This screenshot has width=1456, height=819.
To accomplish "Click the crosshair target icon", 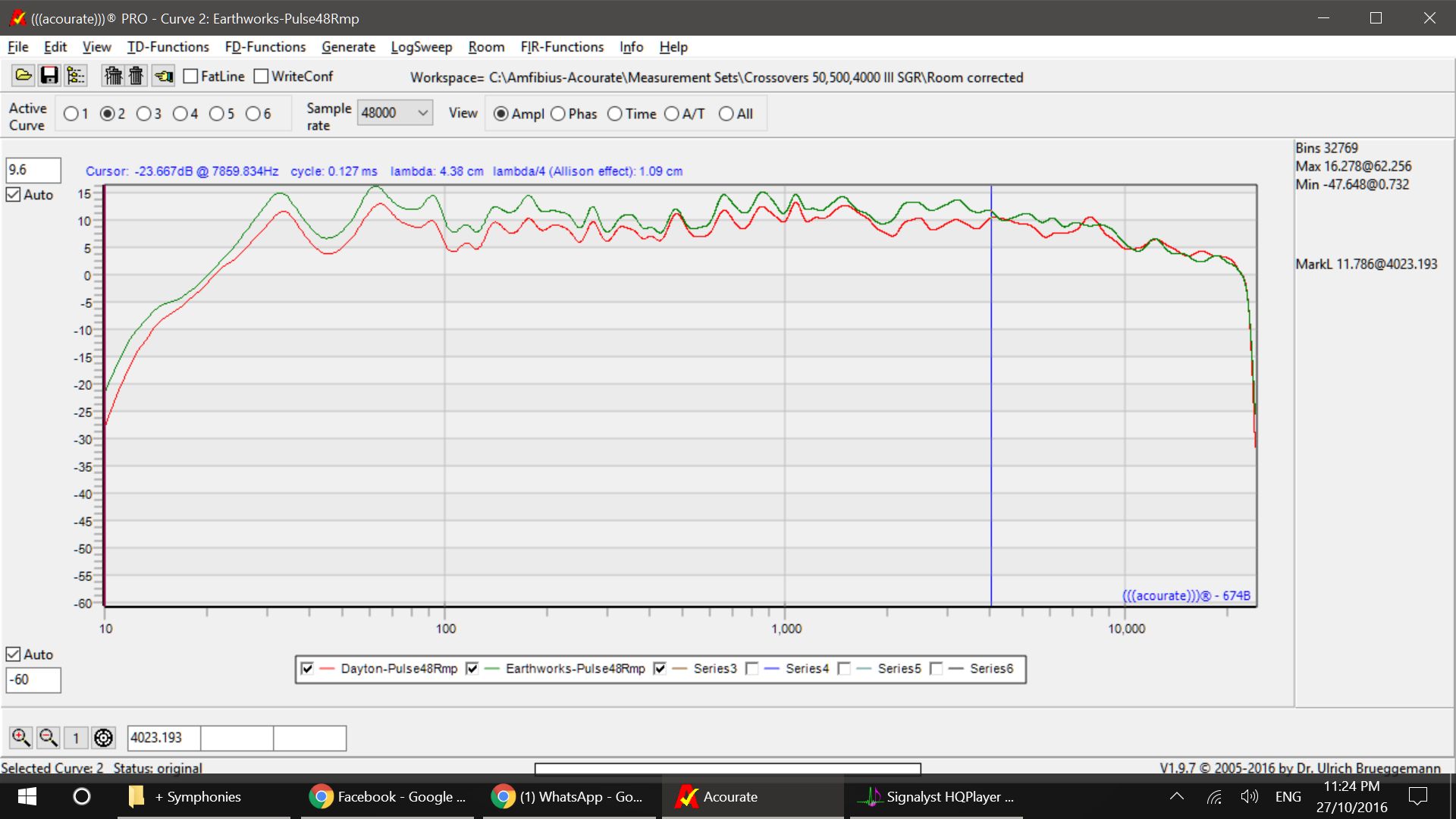I will click(x=103, y=737).
